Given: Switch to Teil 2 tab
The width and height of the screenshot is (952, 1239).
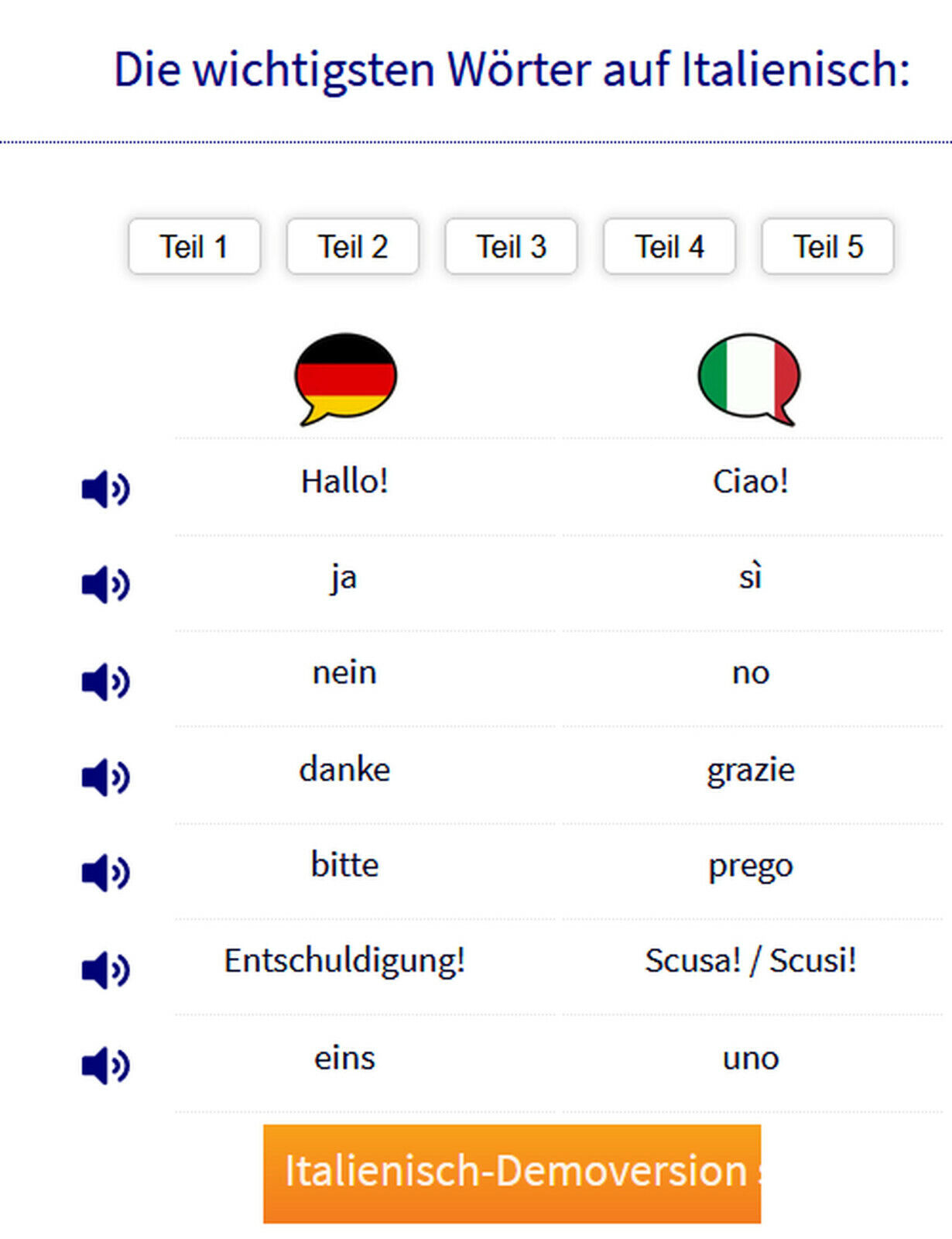Looking at the screenshot, I should click(353, 247).
